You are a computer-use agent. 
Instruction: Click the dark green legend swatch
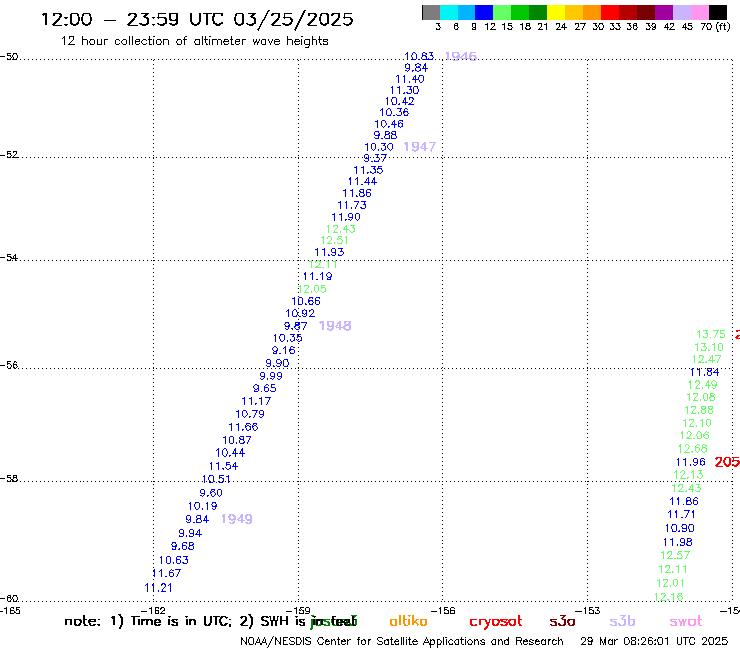point(538,12)
